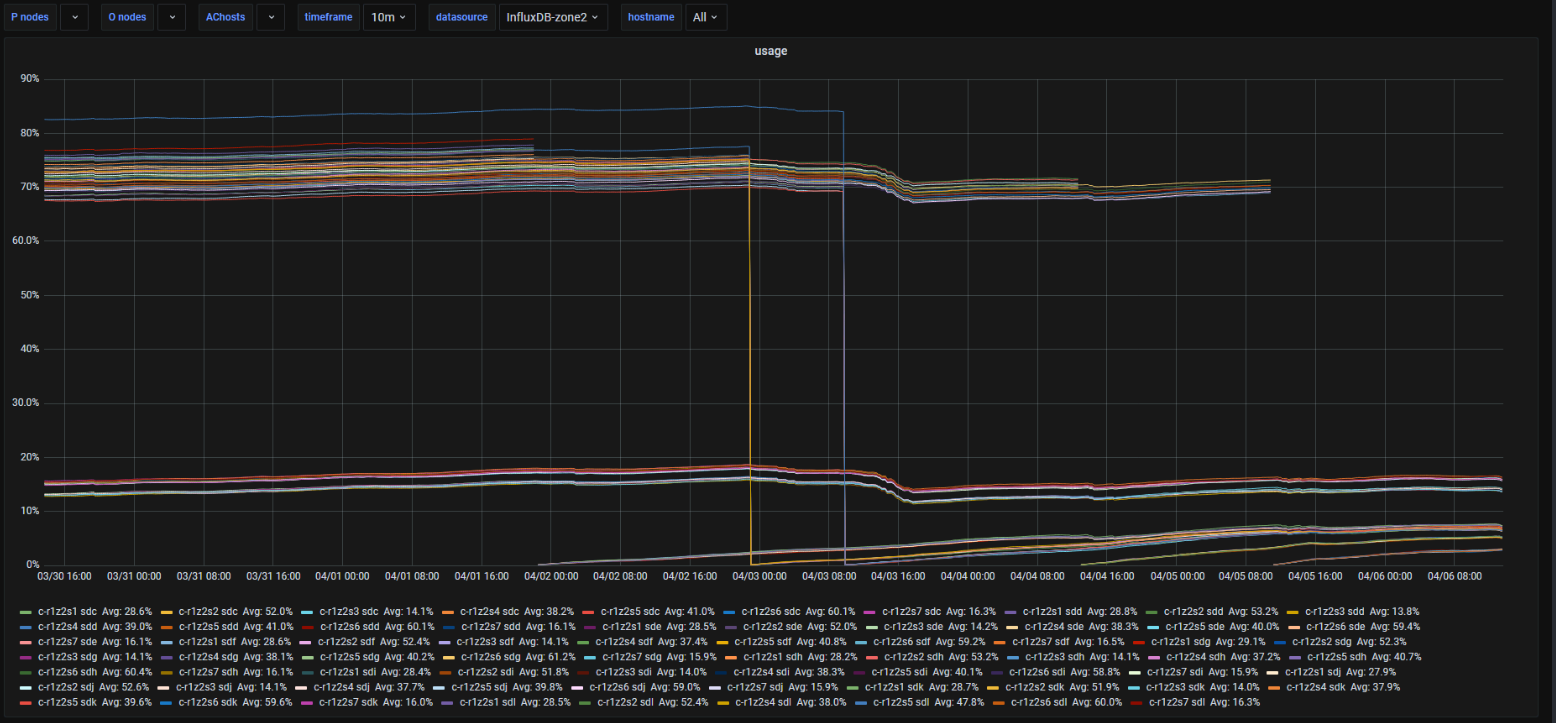Isolate series c-r1z2s3 sdc in legend
Screen dimensions: 1556x723
pyautogui.click(x=349, y=611)
